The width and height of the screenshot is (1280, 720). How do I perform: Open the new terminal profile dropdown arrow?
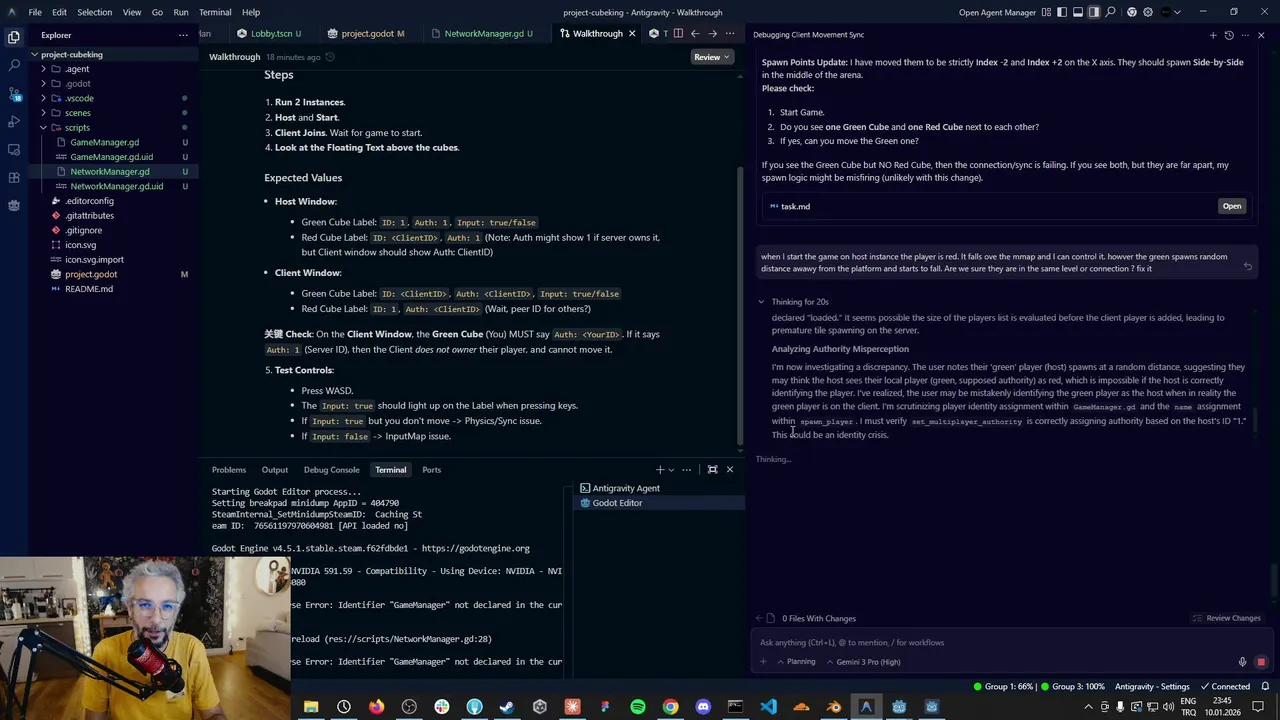pos(671,469)
